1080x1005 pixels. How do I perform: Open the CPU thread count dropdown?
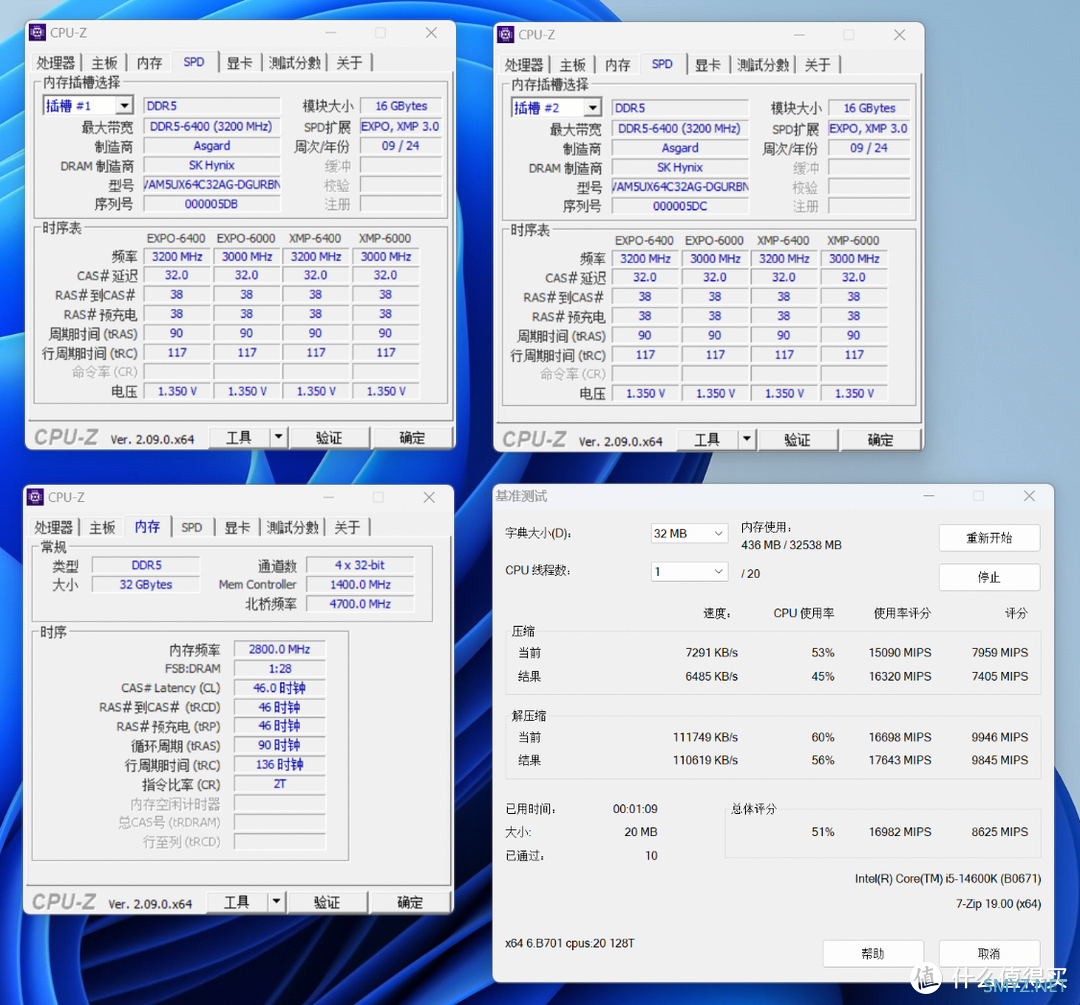[x=689, y=571]
